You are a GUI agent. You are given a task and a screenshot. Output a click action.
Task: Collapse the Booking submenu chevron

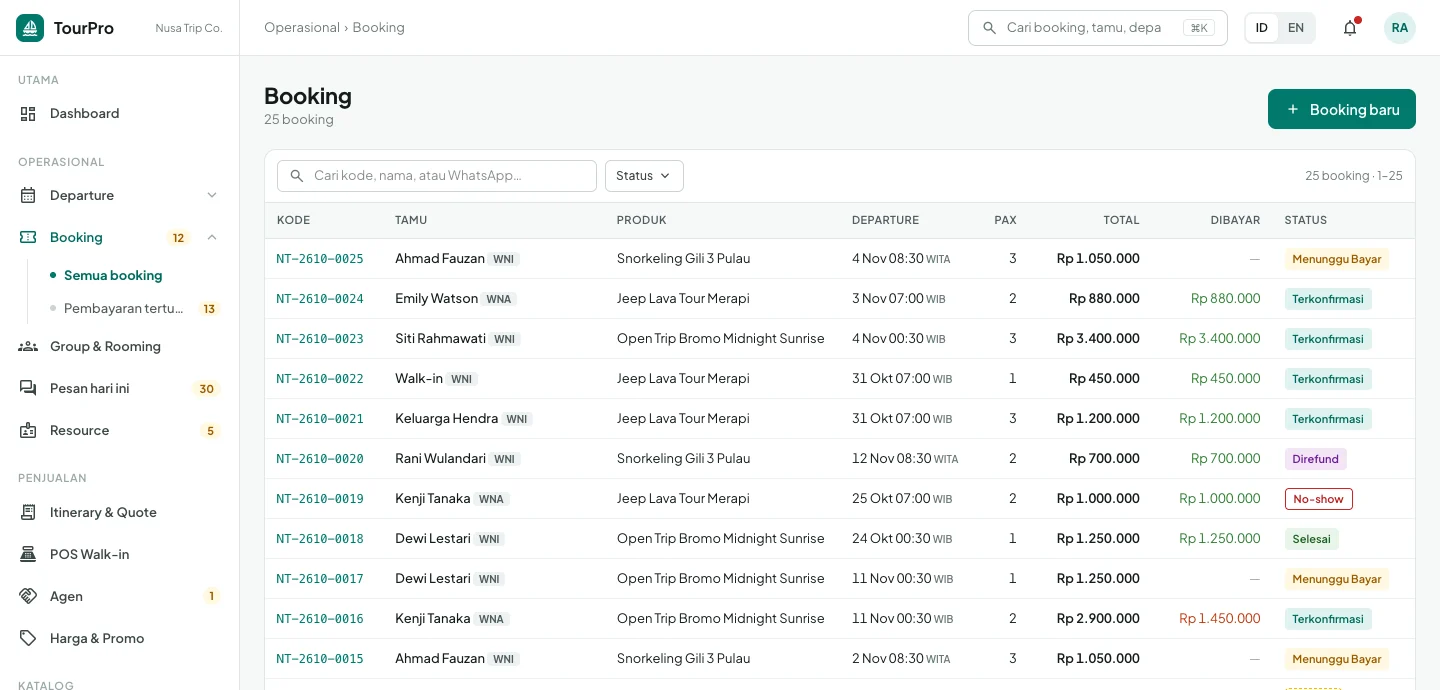click(212, 238)
